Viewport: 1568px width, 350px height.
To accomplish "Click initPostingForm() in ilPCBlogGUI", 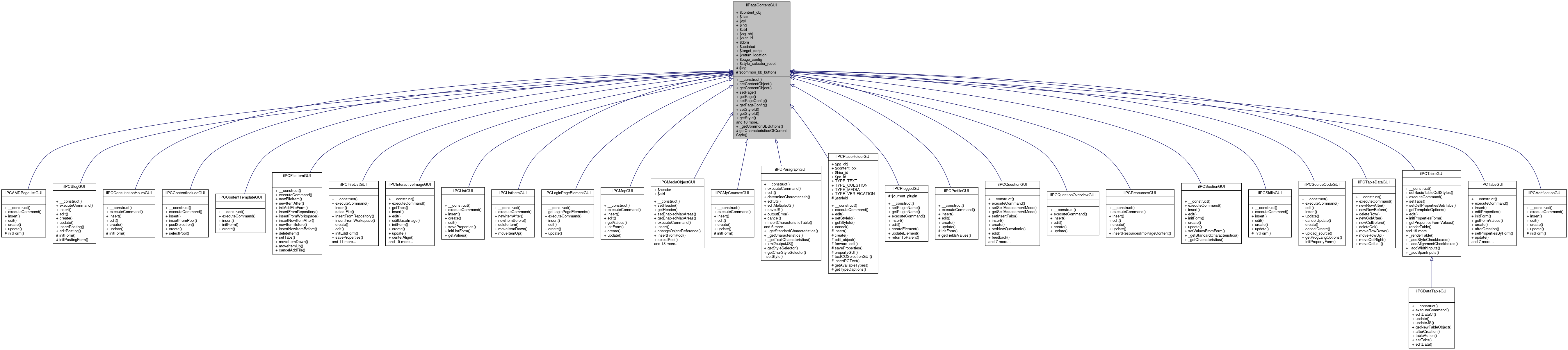I will [x=72, y=239].
